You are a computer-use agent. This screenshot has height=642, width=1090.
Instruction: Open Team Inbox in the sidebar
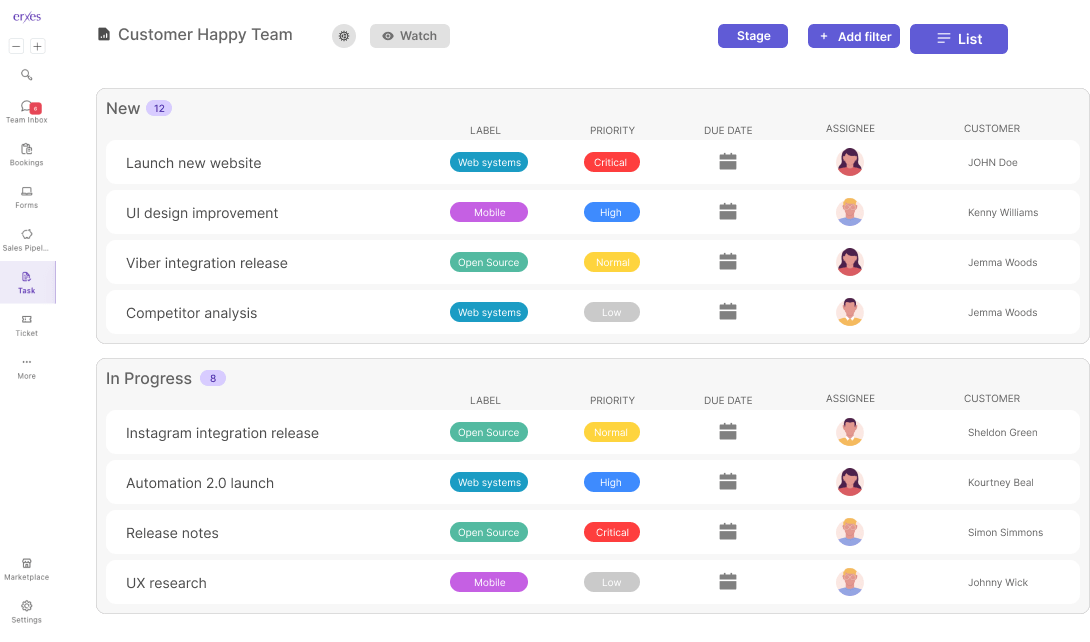pos(26,111)
